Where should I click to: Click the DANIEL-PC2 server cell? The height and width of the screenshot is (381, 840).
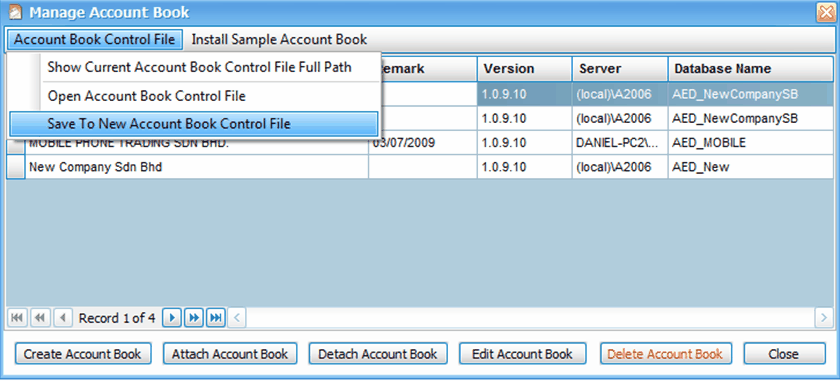[620, 144]
